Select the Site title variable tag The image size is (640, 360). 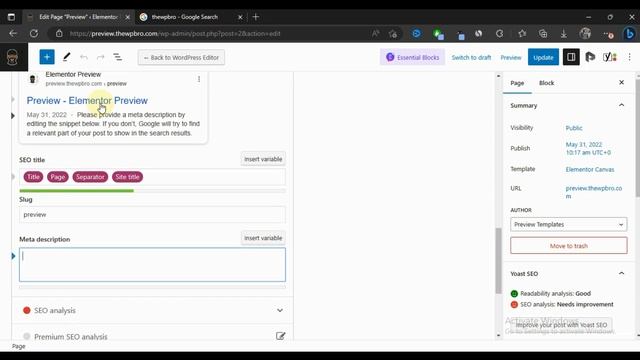(127, 177)
